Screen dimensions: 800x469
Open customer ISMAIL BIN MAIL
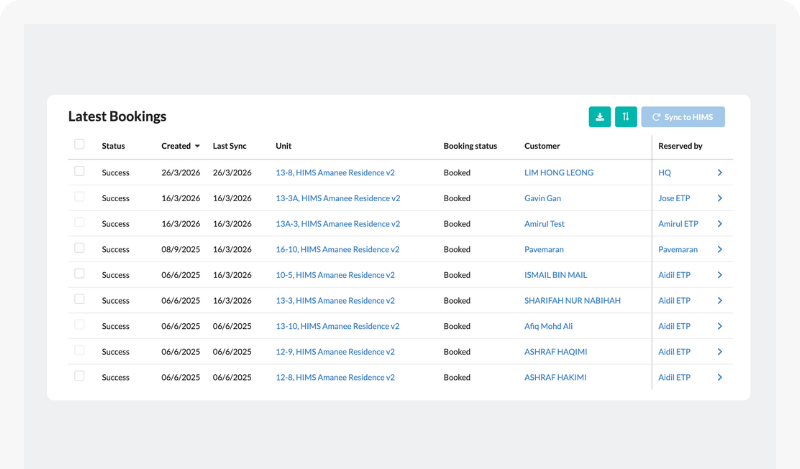point(556,275)
